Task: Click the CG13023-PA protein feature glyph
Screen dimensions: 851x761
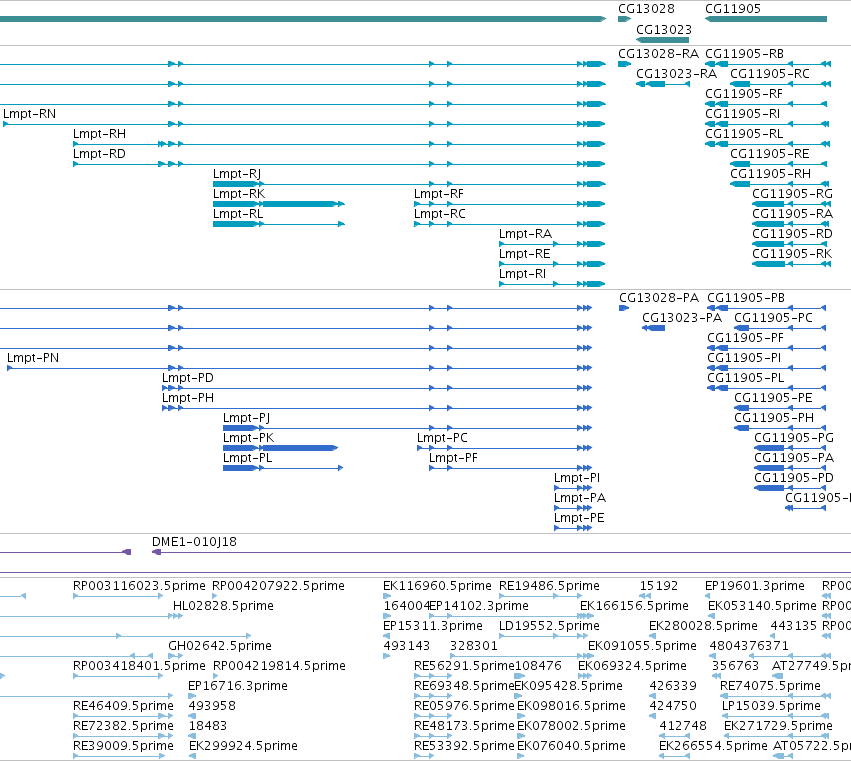Action: pyautogui.click(x=653, y=328)
